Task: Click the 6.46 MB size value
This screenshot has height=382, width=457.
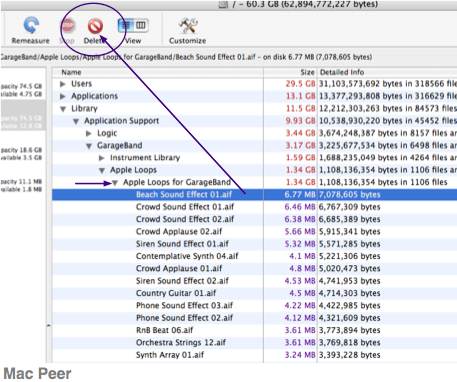Action: tap(300, 207)
